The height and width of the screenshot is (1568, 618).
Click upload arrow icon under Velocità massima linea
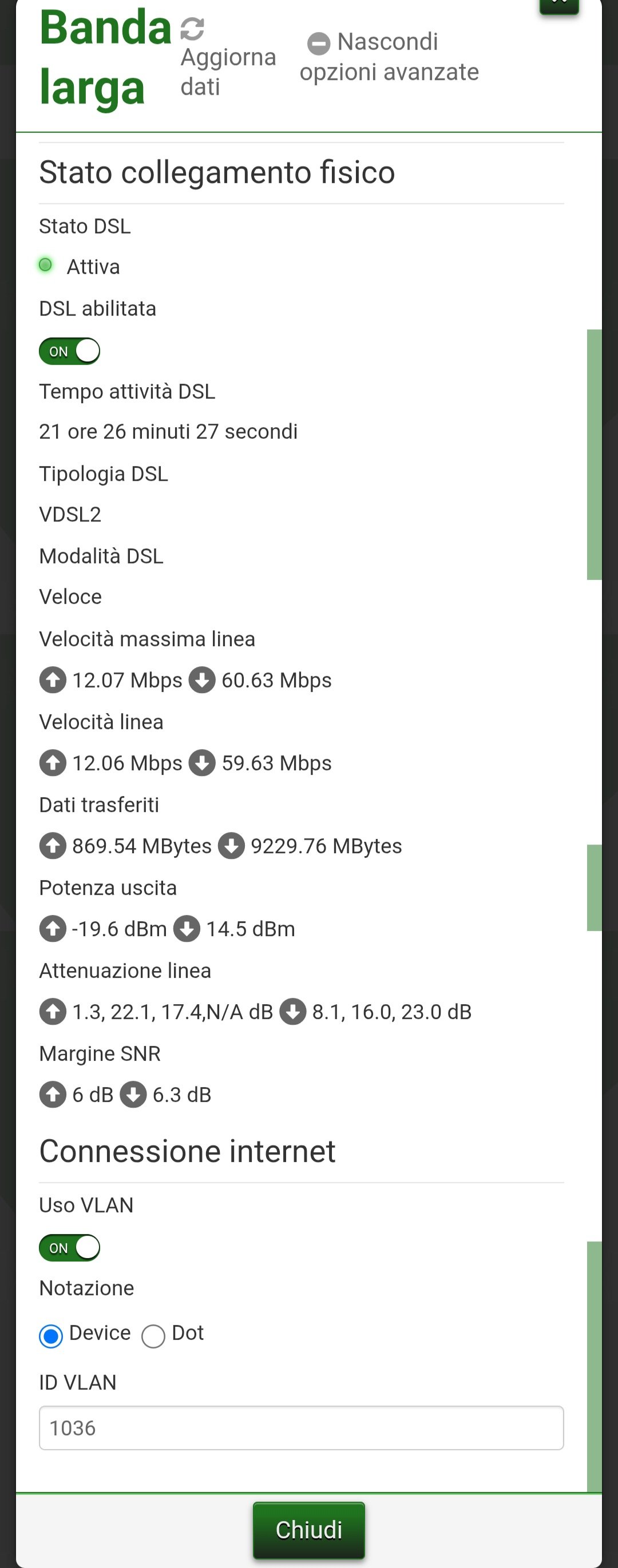53,680
